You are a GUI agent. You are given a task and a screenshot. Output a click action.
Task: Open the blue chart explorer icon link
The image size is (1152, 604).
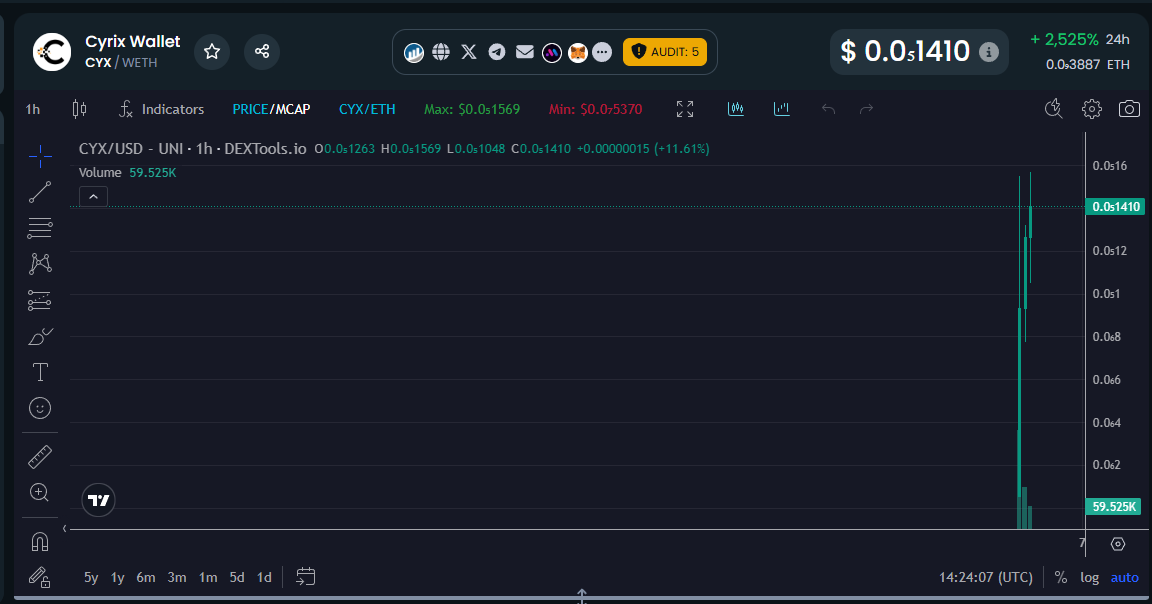[x=414, y=52]
